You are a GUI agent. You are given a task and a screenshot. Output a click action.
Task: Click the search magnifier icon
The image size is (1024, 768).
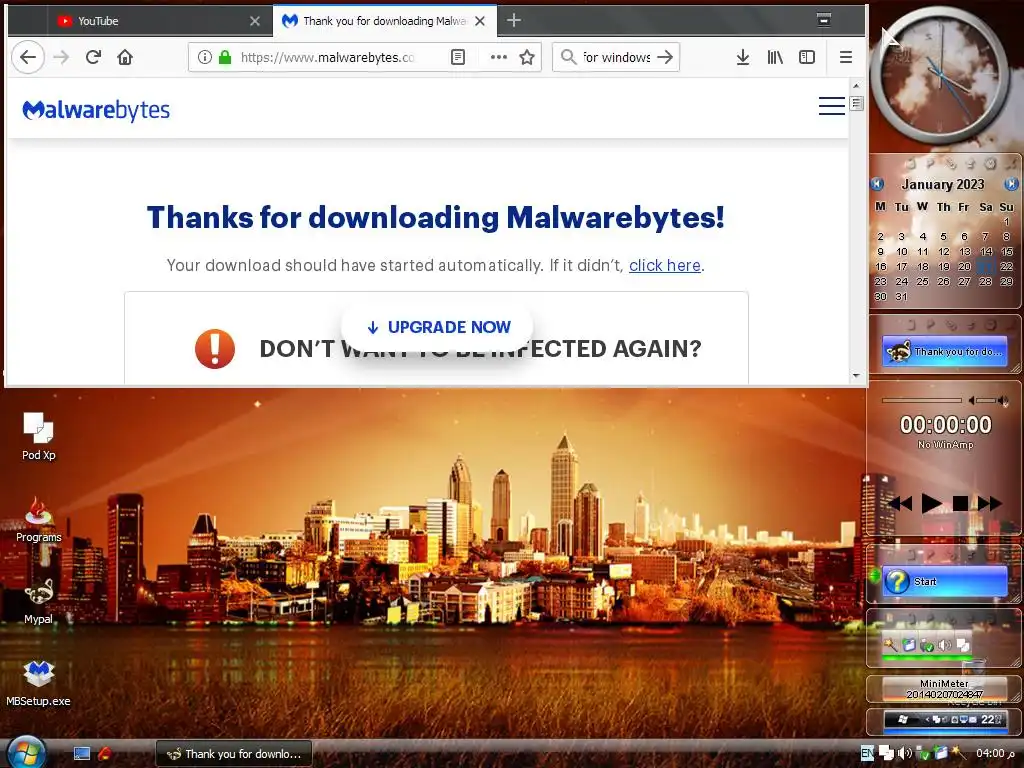pos(569,57)
